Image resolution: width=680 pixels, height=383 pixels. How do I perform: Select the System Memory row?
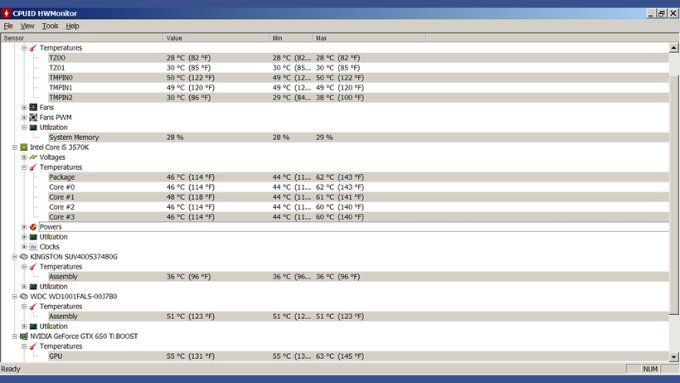pos(358,137)
